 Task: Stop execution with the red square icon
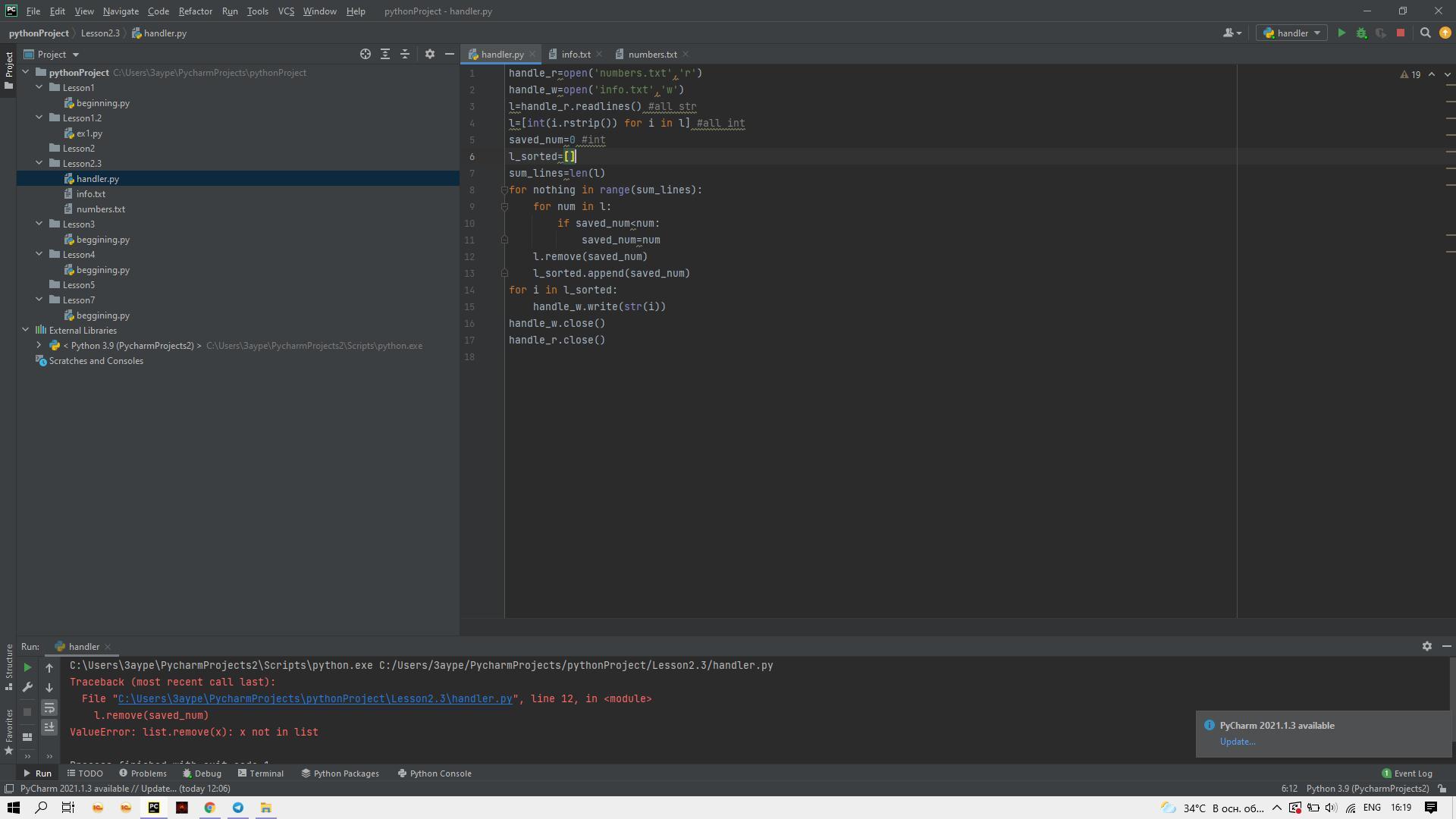point(1401,33)
